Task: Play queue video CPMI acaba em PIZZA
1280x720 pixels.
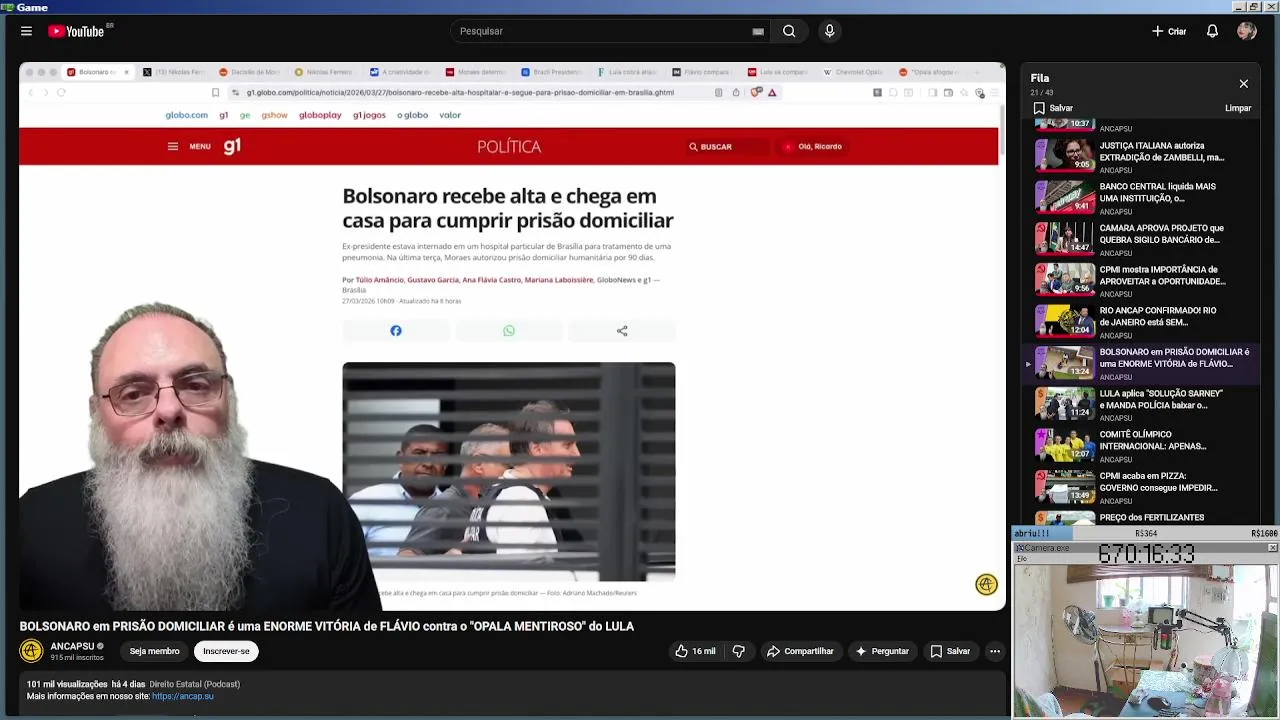Action: [1140, 487]
